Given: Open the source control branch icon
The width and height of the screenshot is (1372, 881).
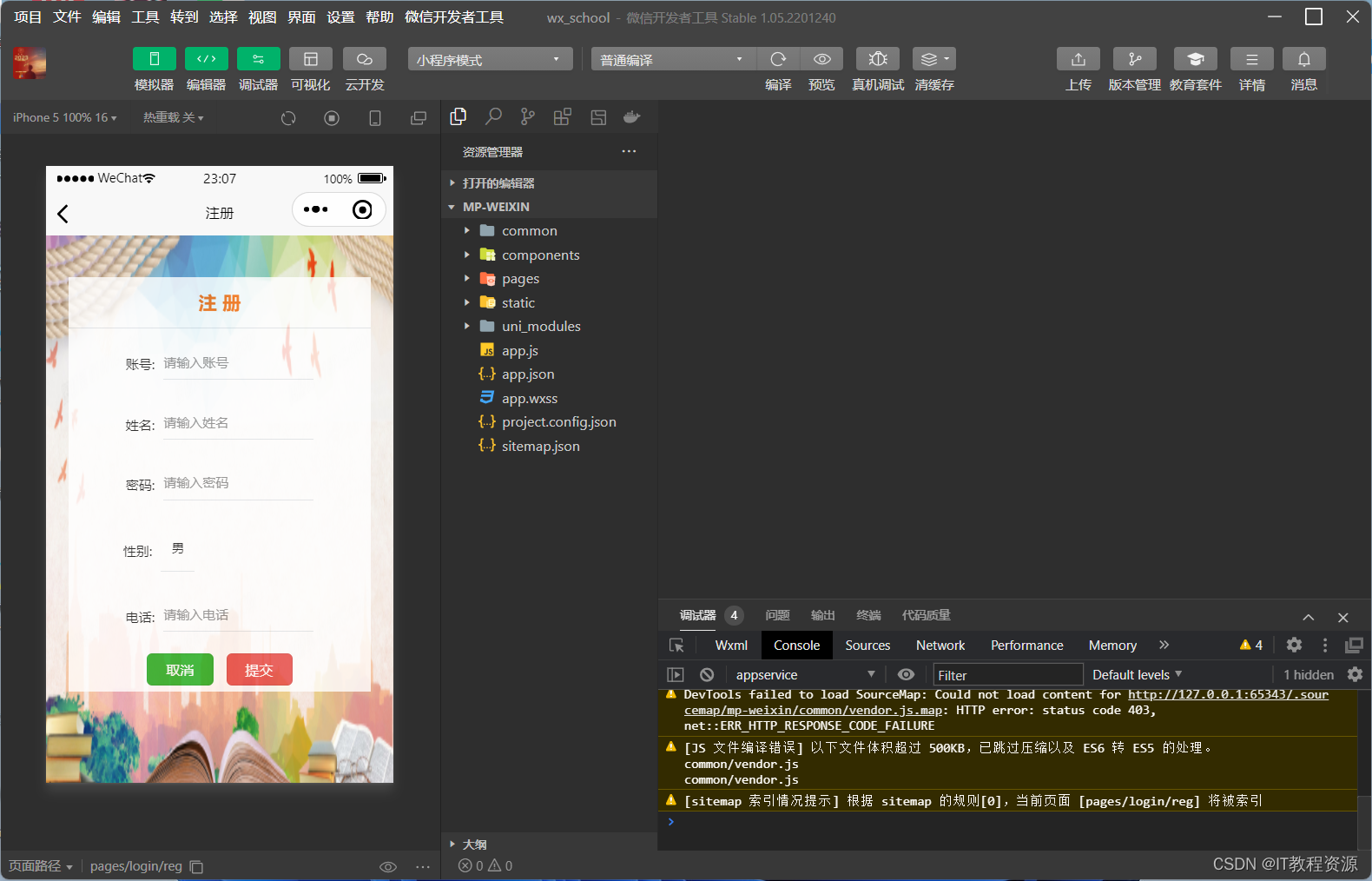Looking at the screenshot, I should click(528, 116).
